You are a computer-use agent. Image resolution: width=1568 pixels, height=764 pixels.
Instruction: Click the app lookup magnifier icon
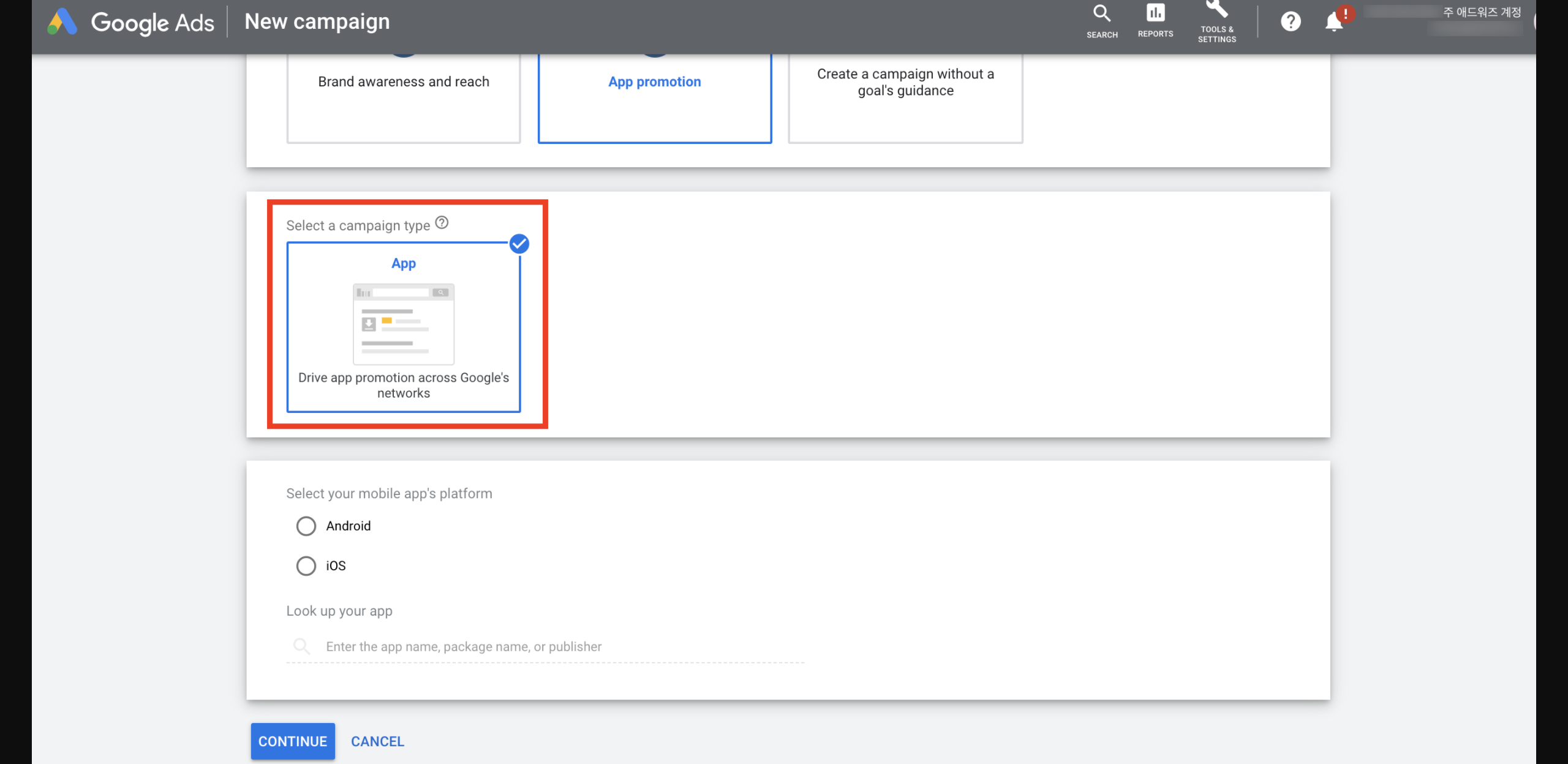point(301,646)
